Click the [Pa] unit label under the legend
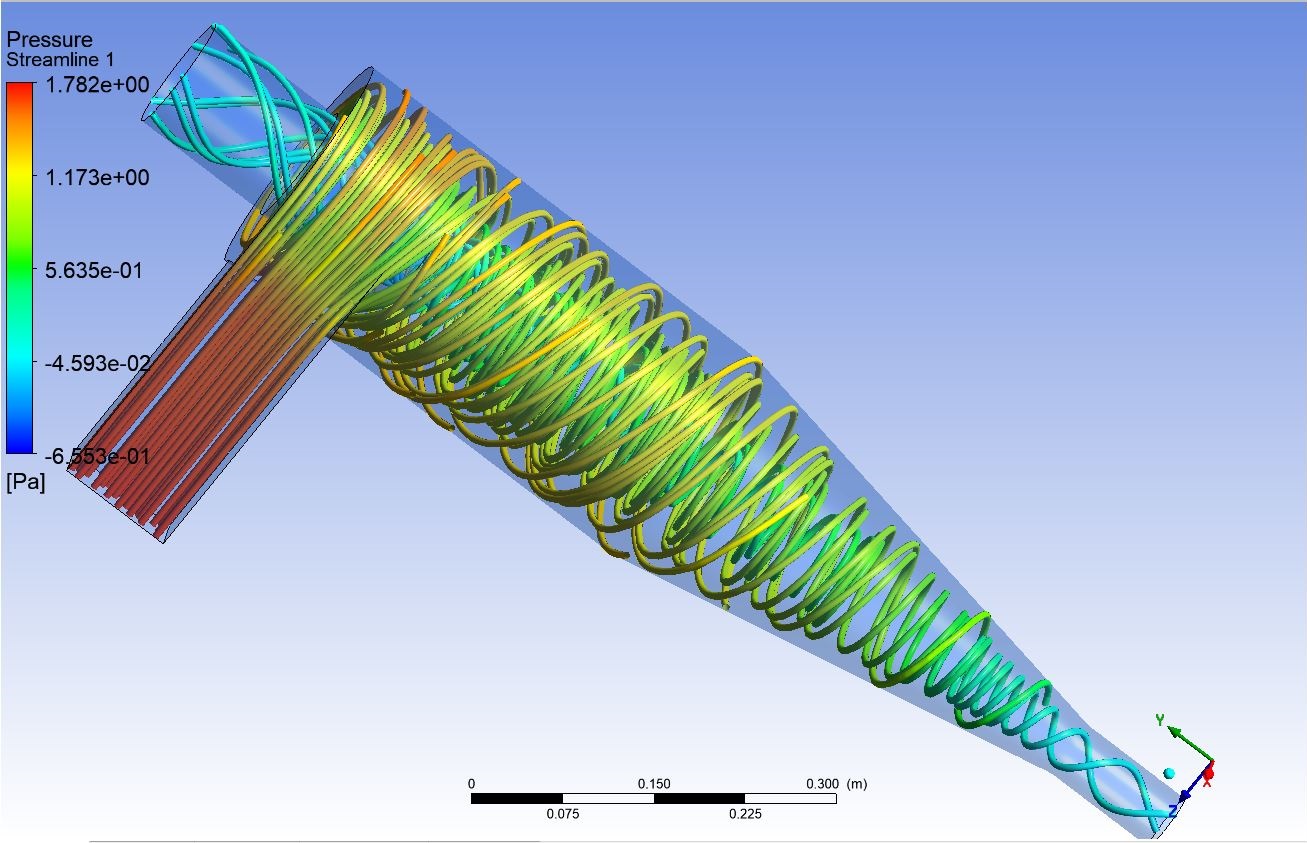This screenshot has height=843, width=1307. coord(25,482)
